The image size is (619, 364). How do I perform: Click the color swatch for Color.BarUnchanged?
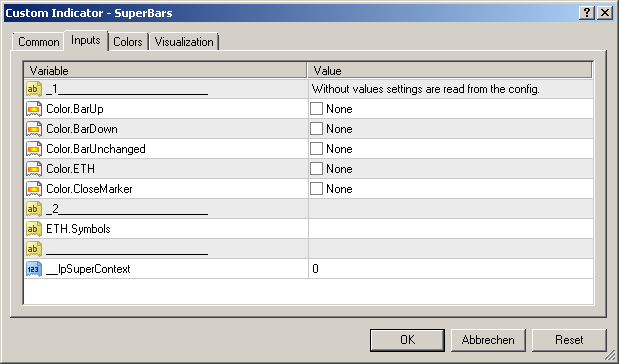[316, 149]
